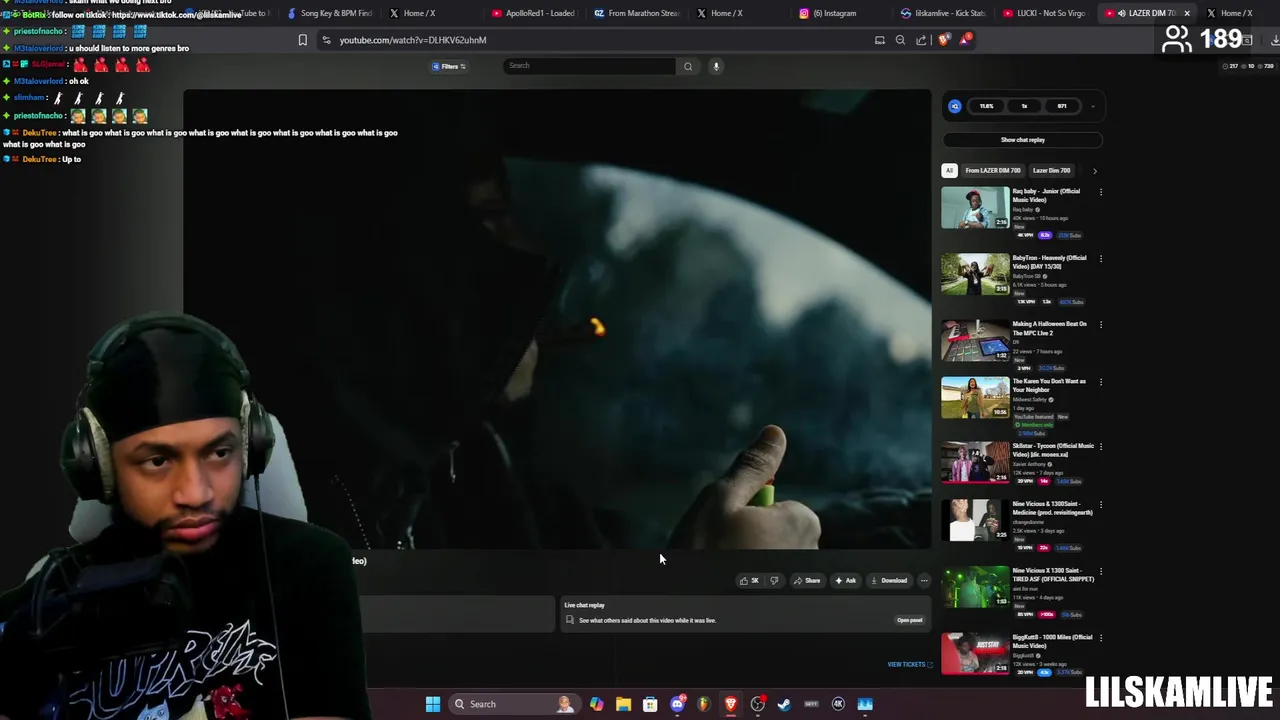Open Raq baby - Junior video thumbnail
1280x720 pixels.
tap(975, 208)
